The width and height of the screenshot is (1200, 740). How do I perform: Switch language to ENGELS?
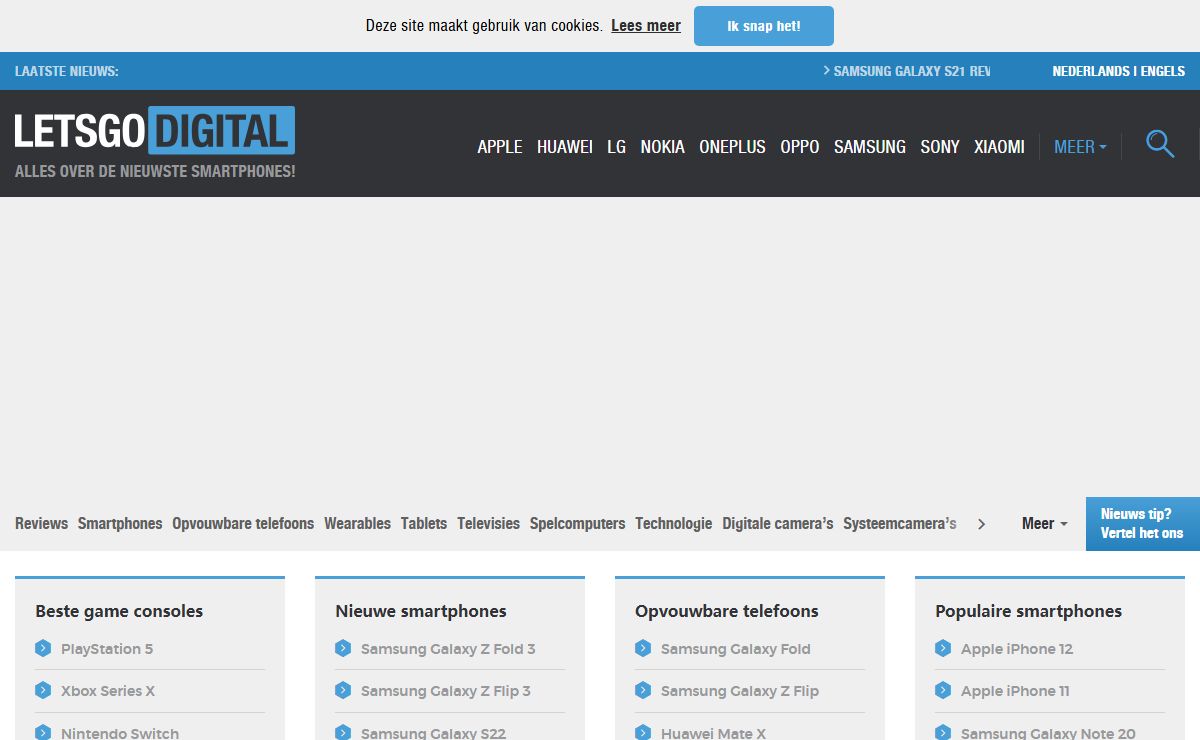[x=1163, y=71]
